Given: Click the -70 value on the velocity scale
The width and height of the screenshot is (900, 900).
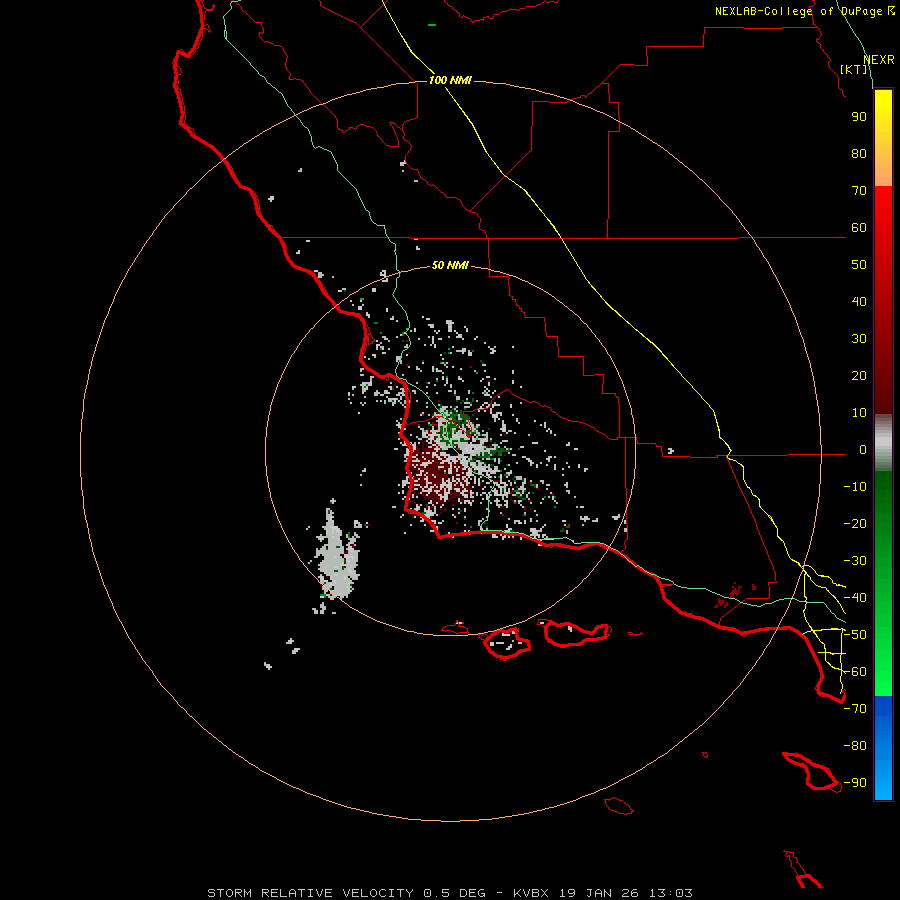Looking at the screenshot, I should click(855, 709).
